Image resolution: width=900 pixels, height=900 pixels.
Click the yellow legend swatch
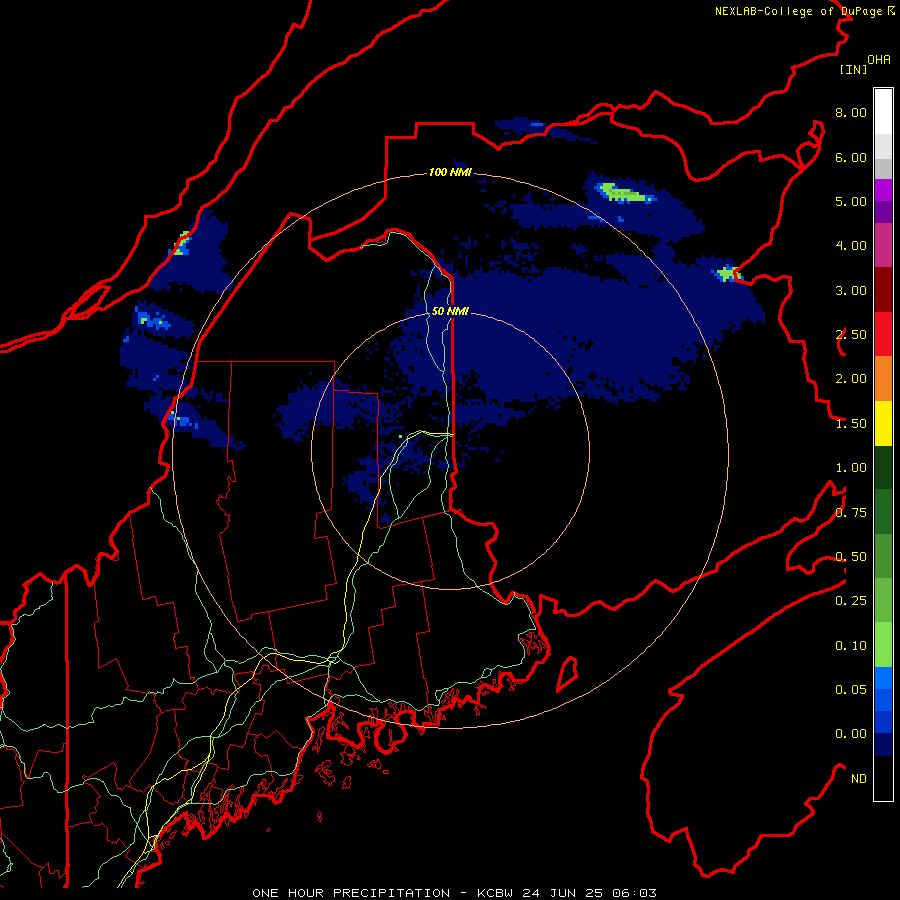click(x=883, y=424)
